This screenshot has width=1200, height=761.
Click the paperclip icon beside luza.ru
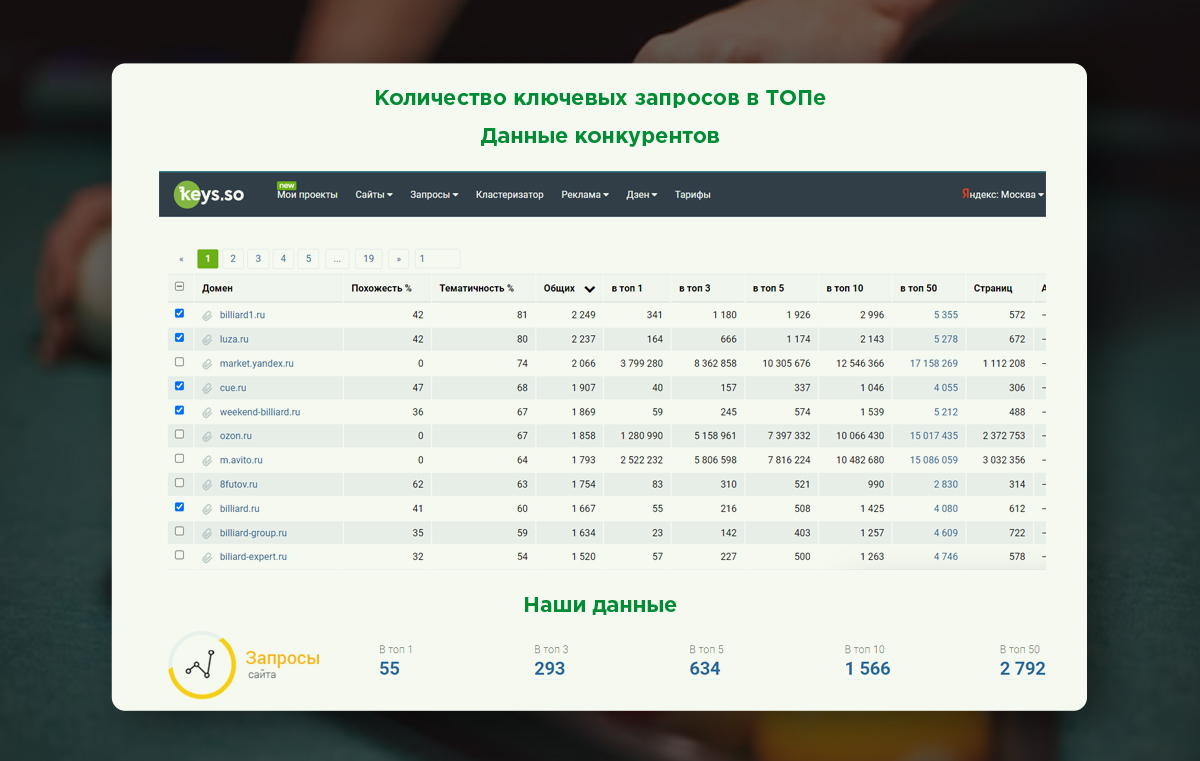coord(207,339)
